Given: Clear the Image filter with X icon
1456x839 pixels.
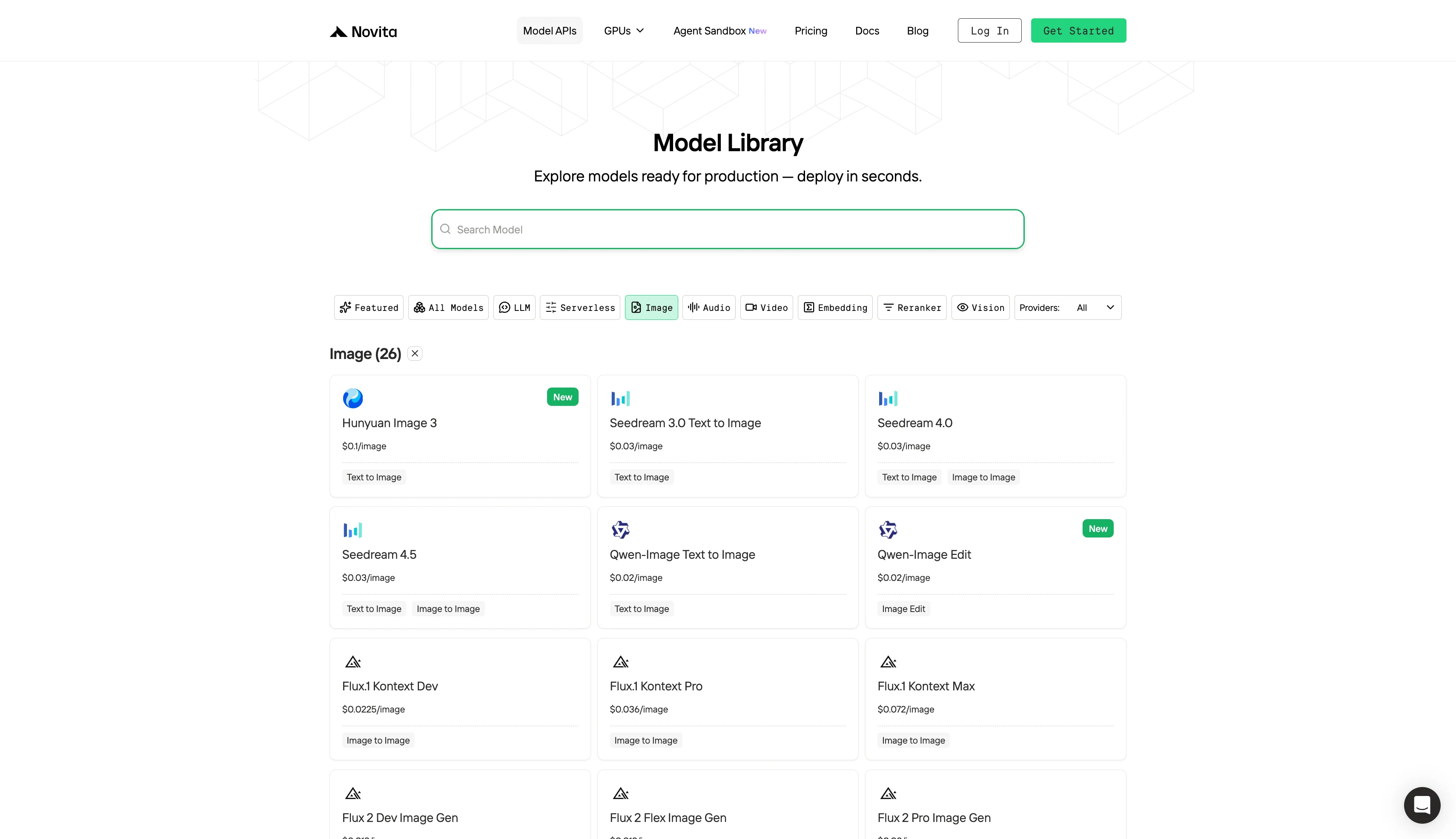Looking at the screenshot, I should 415,353.
